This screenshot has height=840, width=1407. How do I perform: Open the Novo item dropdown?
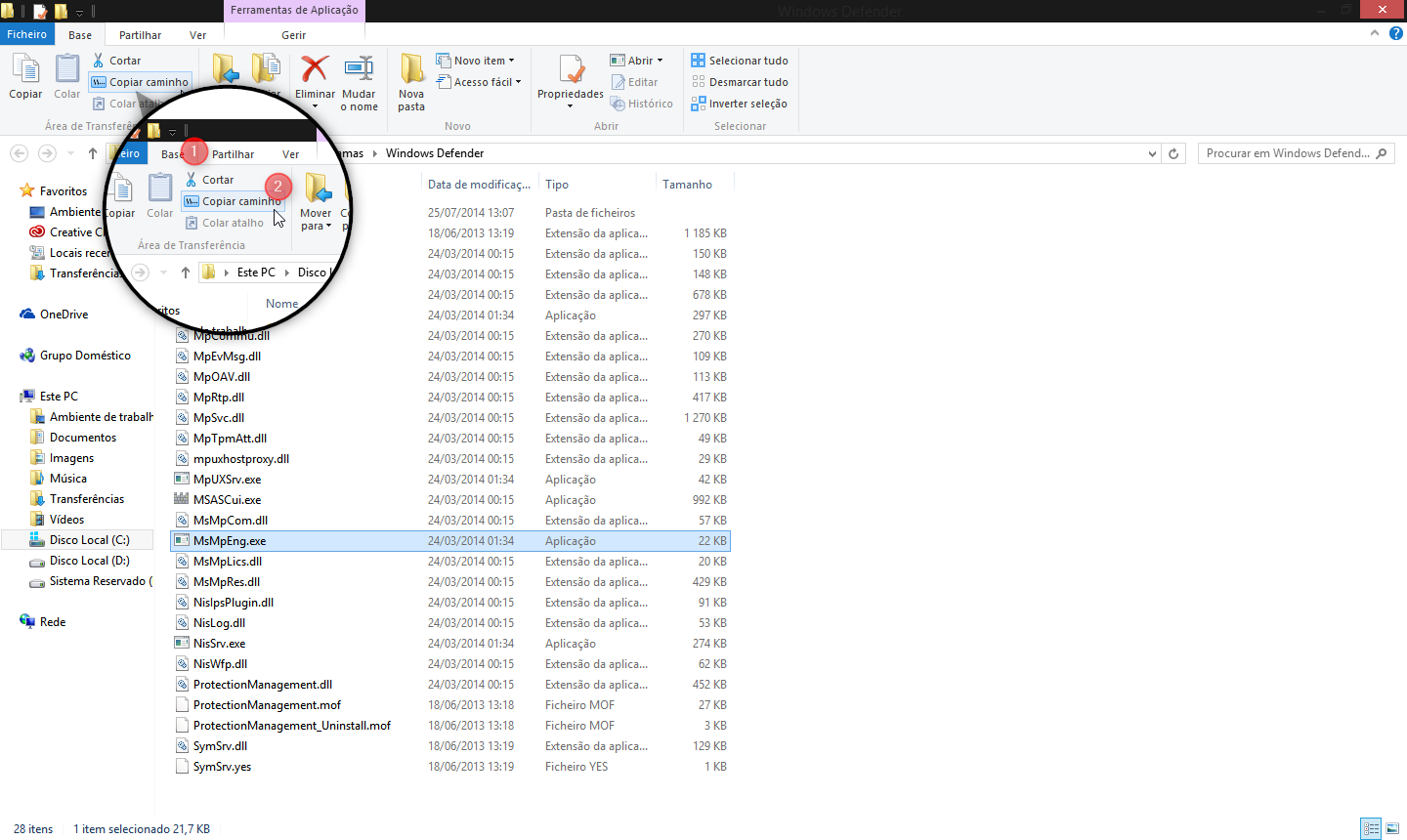pos(475,61)
